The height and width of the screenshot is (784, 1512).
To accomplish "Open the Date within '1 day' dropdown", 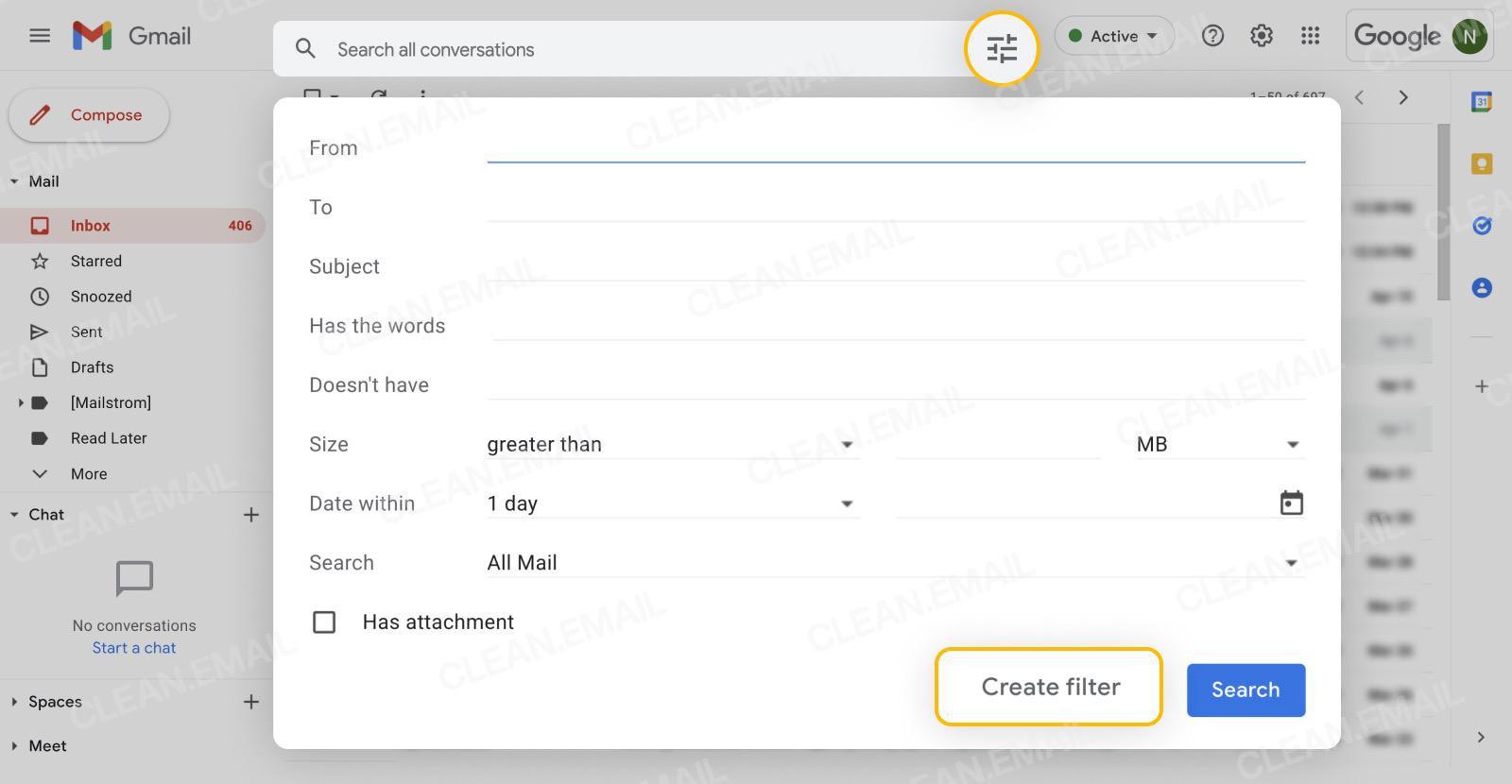I will pyautogui.click(x=671, y=504).
